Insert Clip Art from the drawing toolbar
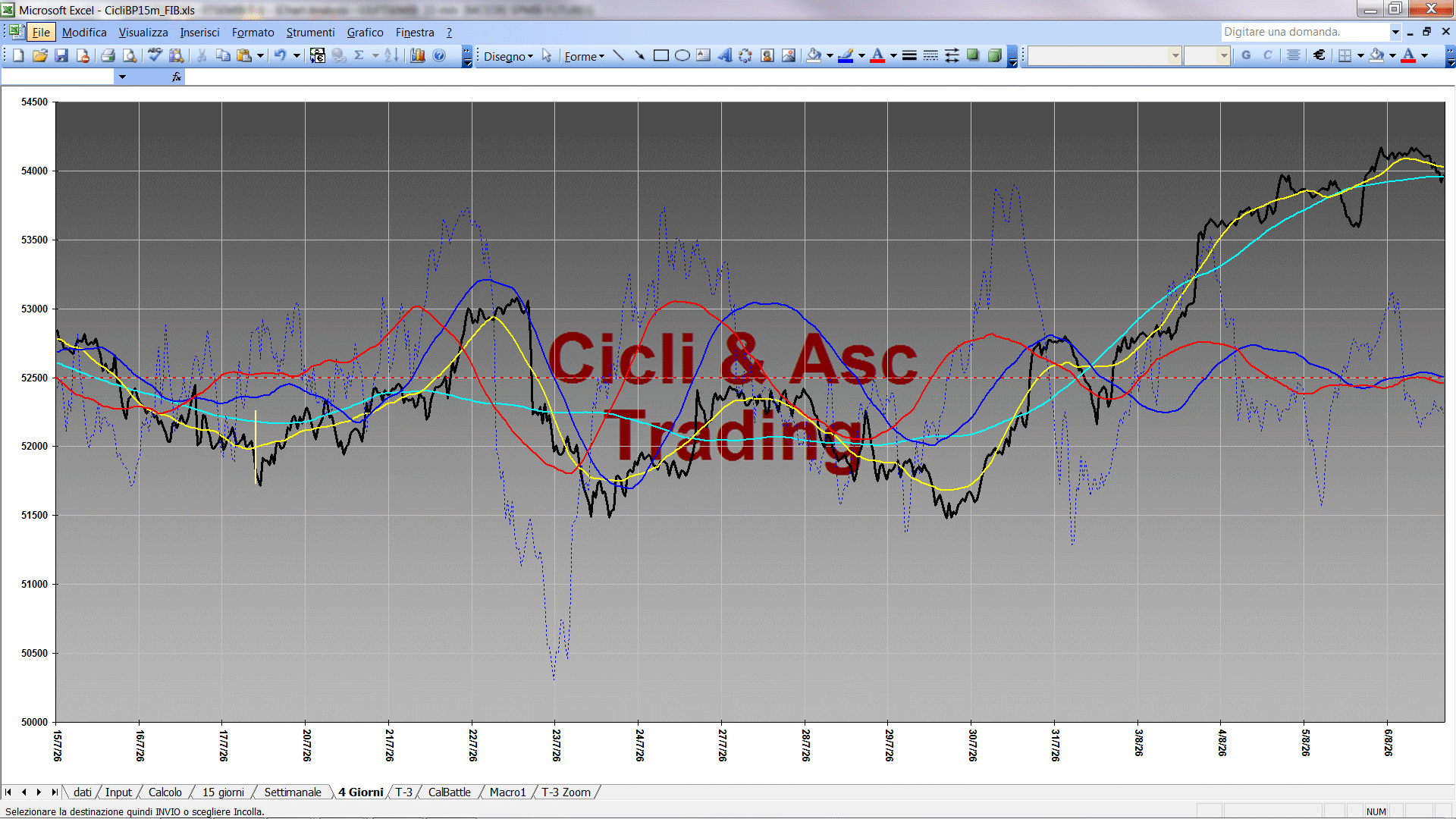The image size is (1456, 819). (767, 55)
